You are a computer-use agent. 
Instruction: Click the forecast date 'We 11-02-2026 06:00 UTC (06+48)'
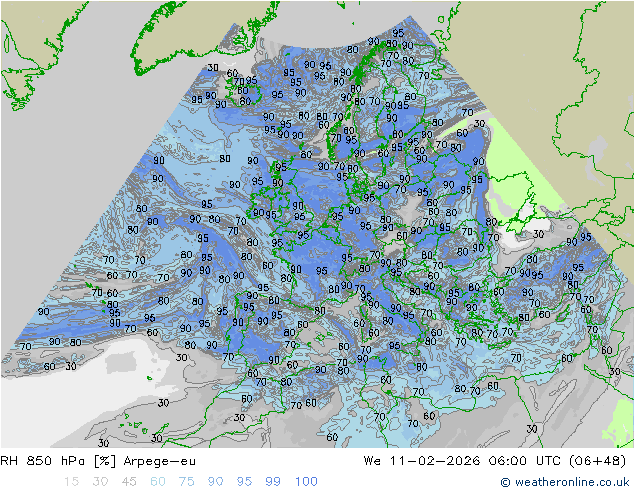495,461
